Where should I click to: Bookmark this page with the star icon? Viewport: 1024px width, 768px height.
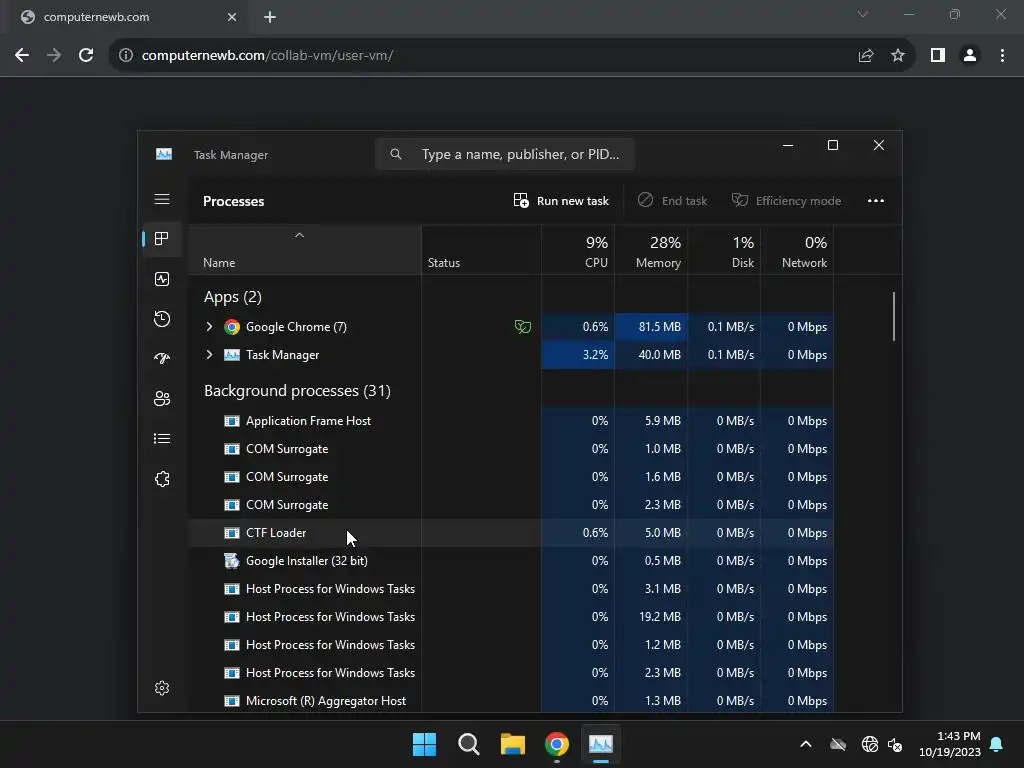(898, 56)
